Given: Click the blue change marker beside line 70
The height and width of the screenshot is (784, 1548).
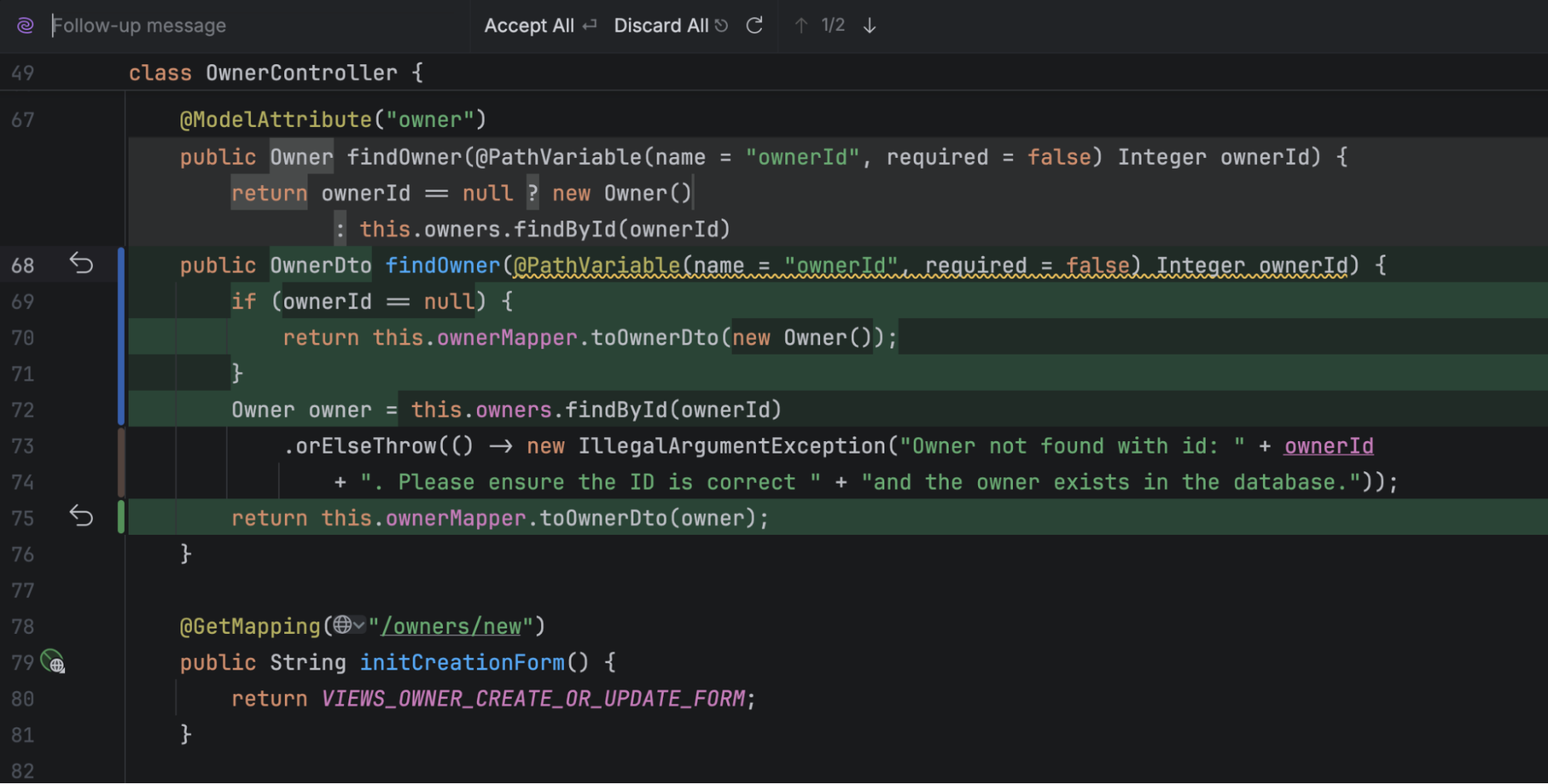Looking at the screenshot, I should [121, 337].
